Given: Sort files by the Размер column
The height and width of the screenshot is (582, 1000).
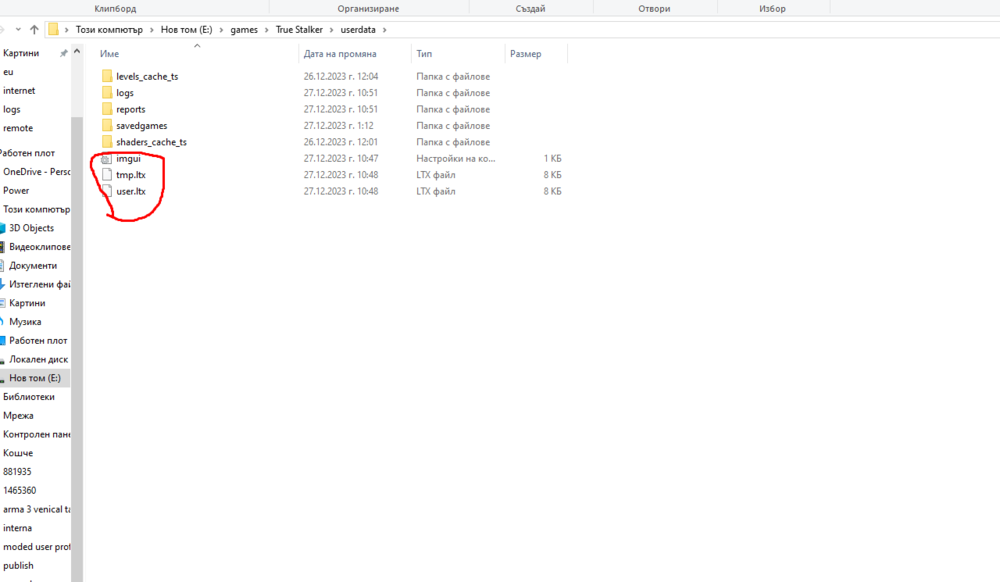Looking at the screenshot, I should click(525, 53).
